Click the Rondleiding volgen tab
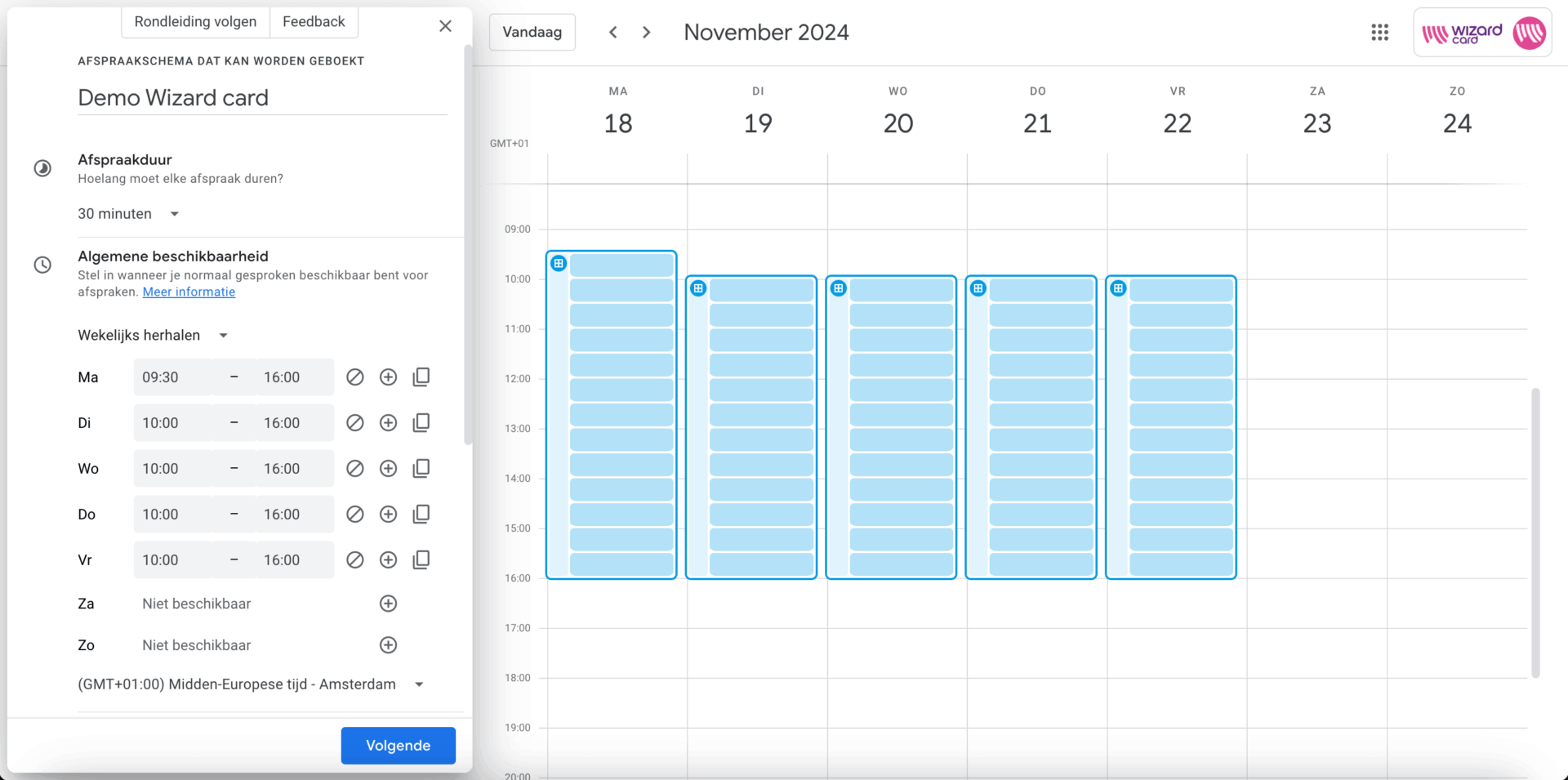The width and height of the screenshot is (1568, 780). [x=195, y=22]
